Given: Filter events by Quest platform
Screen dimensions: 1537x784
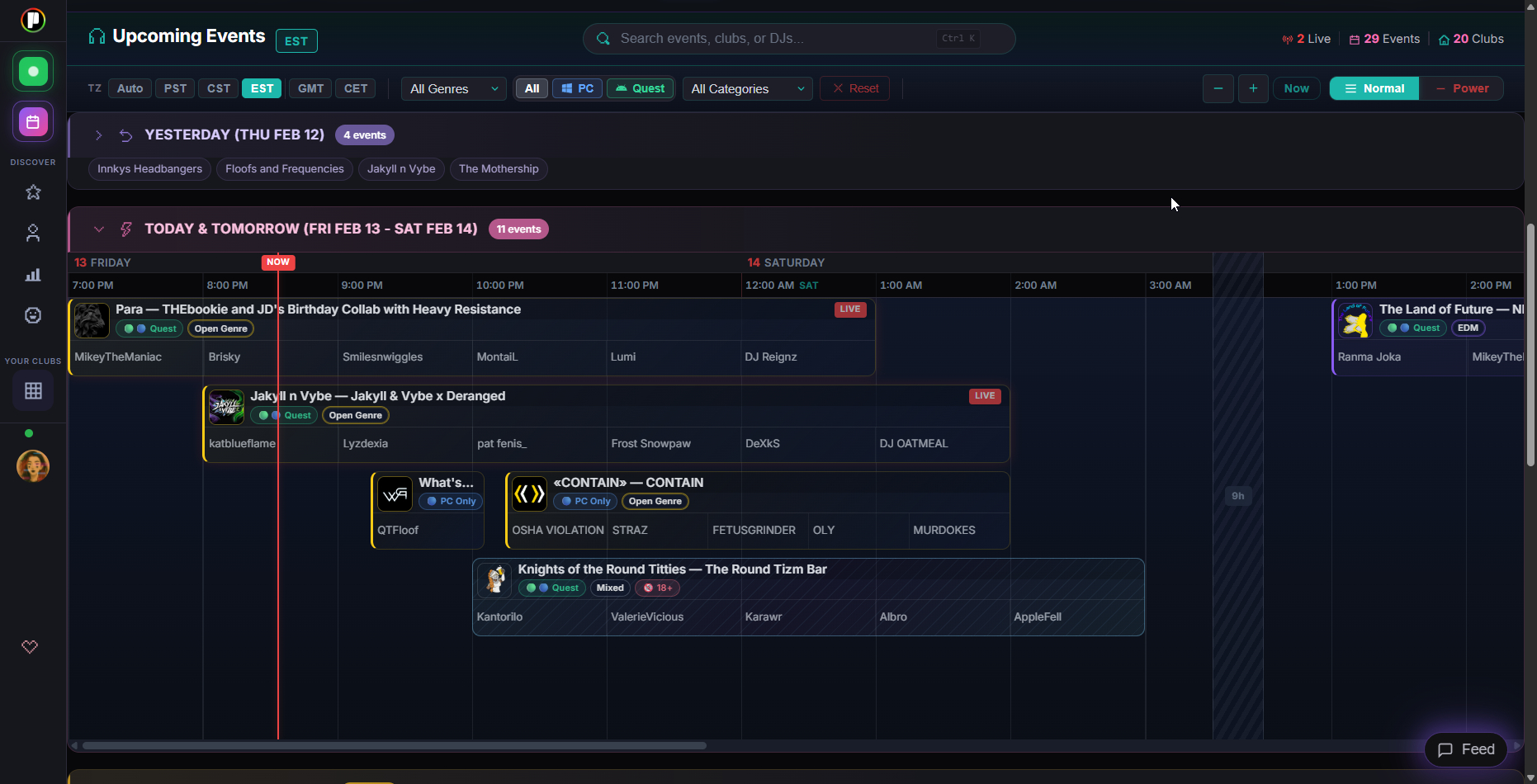Looking at the screenshot, I should tap(640, 88).
